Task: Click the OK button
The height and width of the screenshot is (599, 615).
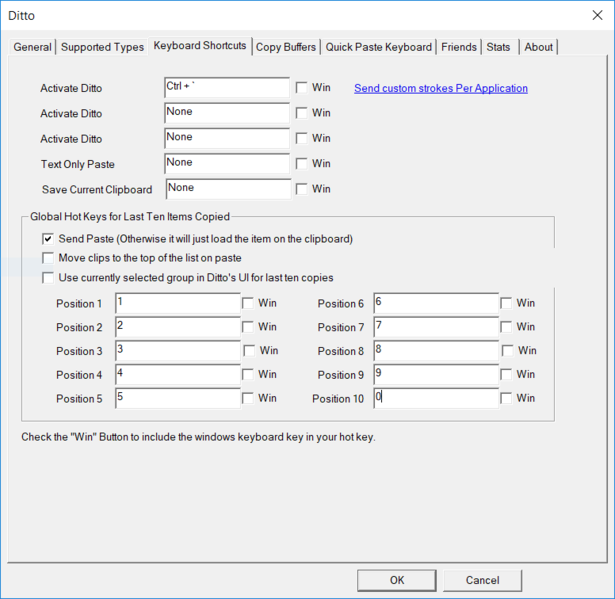Action: tap(397, 580)
